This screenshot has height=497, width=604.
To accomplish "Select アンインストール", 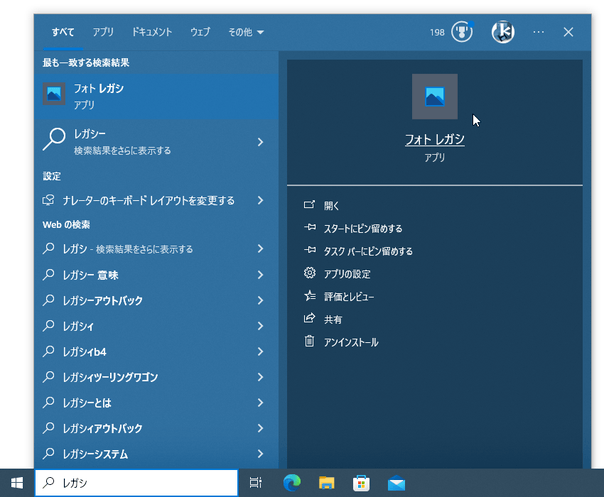I will click(351, 342).
